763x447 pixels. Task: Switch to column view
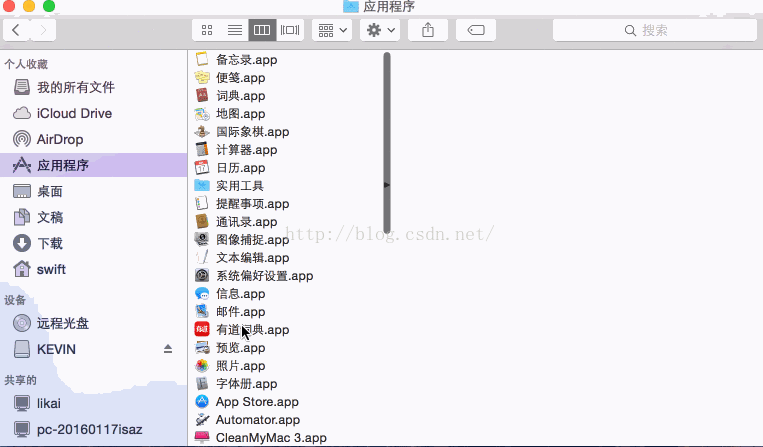[262, 30]
